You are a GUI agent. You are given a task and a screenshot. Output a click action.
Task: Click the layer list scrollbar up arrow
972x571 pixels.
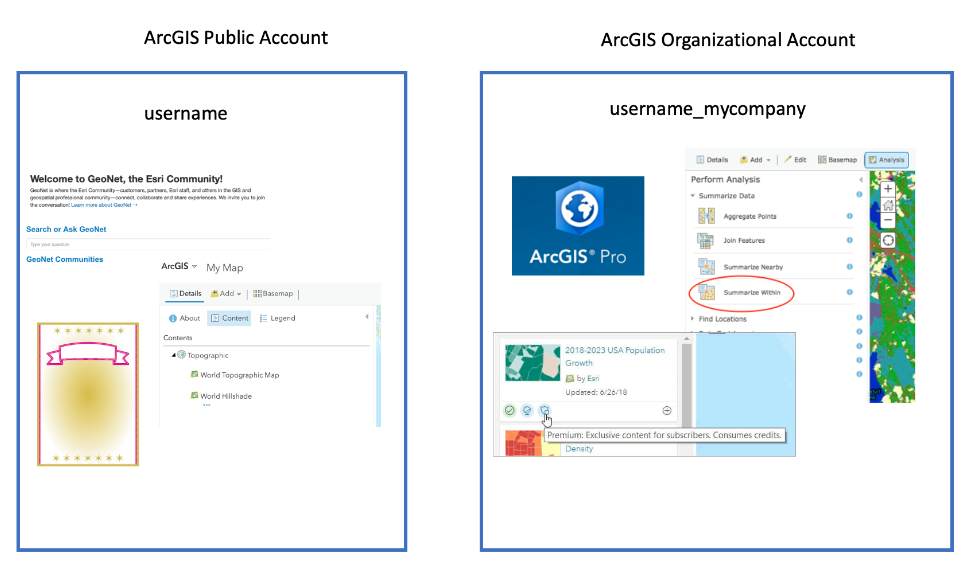(686, 339)
